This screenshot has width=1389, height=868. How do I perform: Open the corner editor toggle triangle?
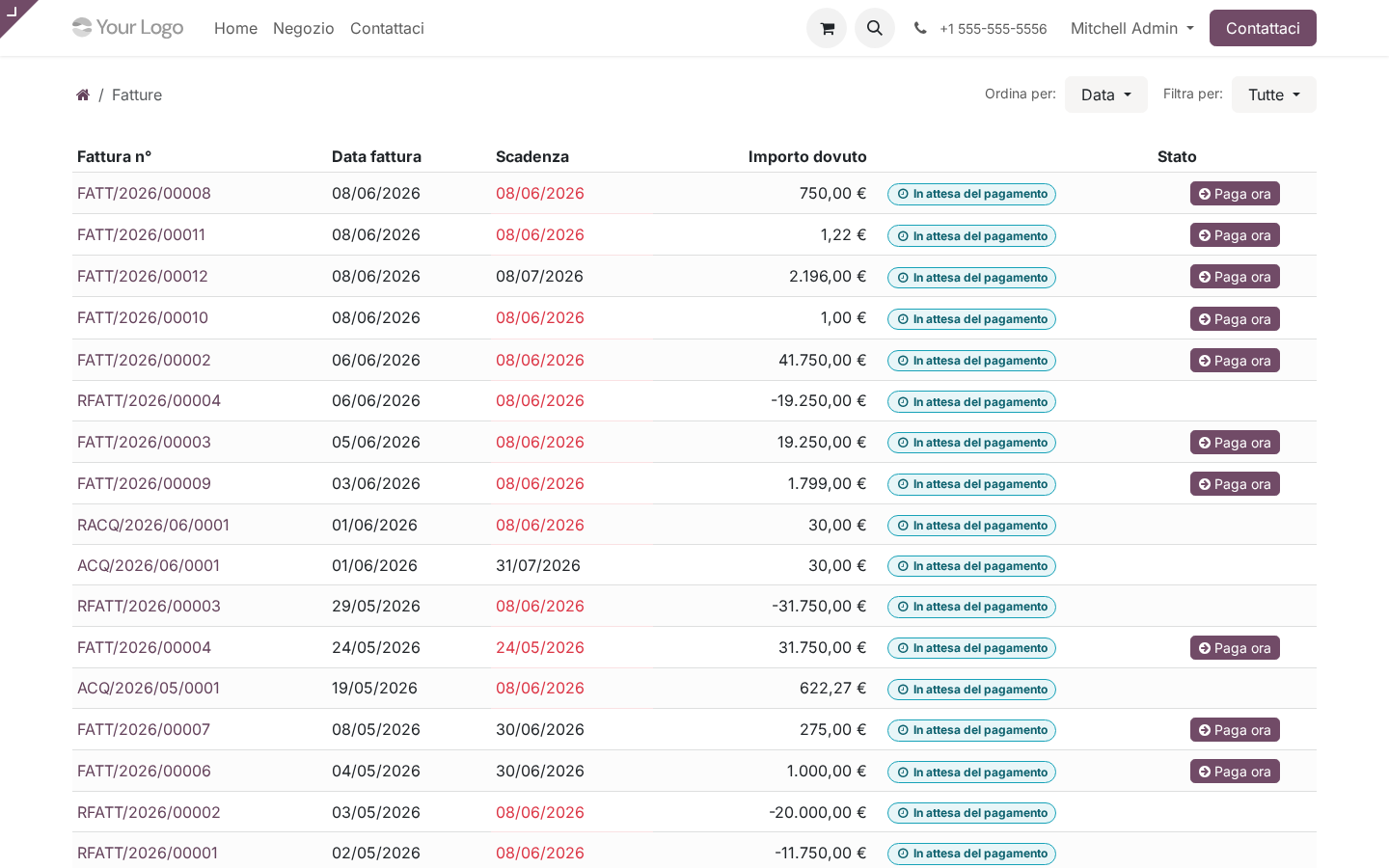tap(13, 12)
